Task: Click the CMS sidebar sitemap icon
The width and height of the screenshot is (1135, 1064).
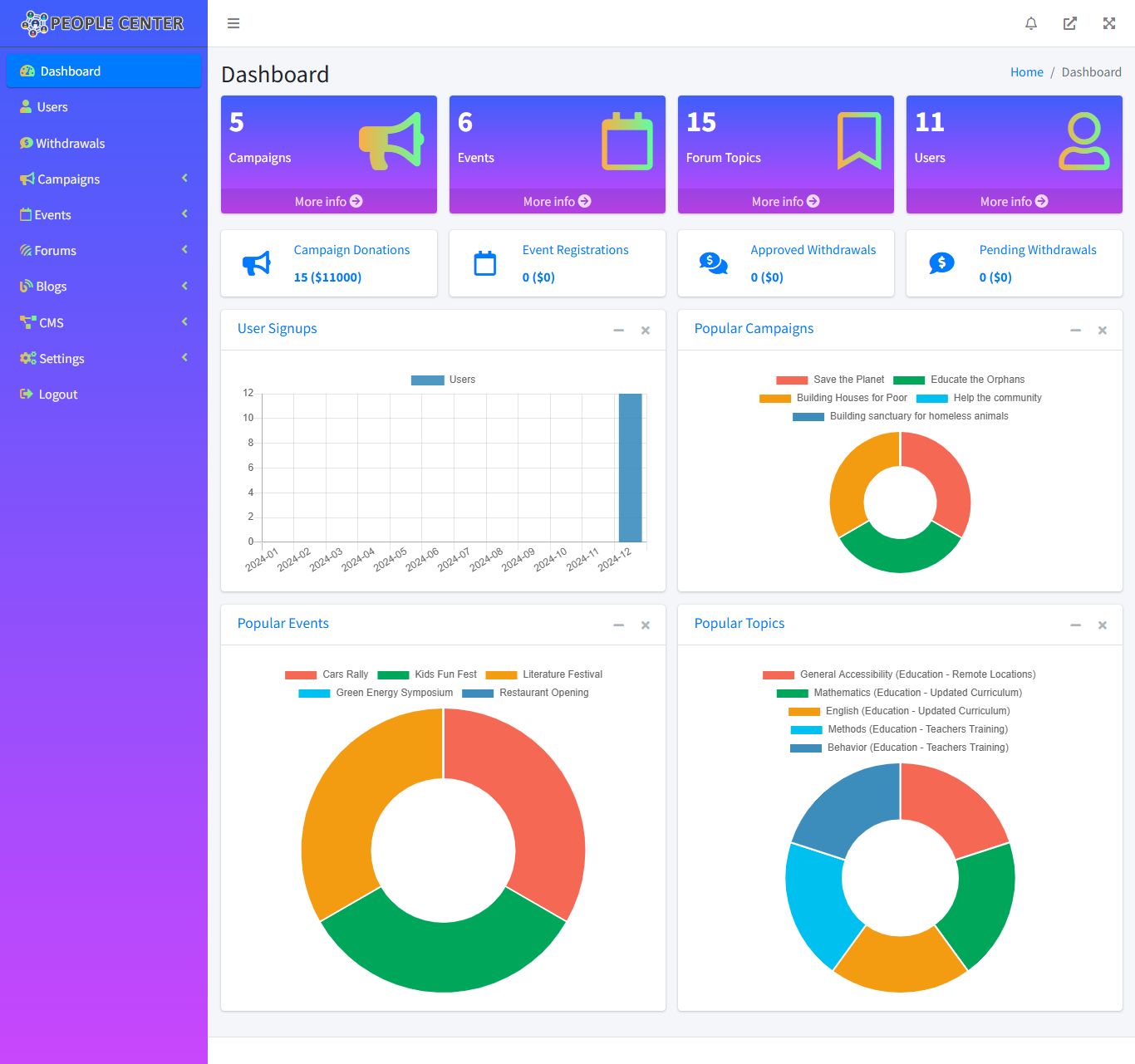Action: pyautogui.click(x=28, y=322)
